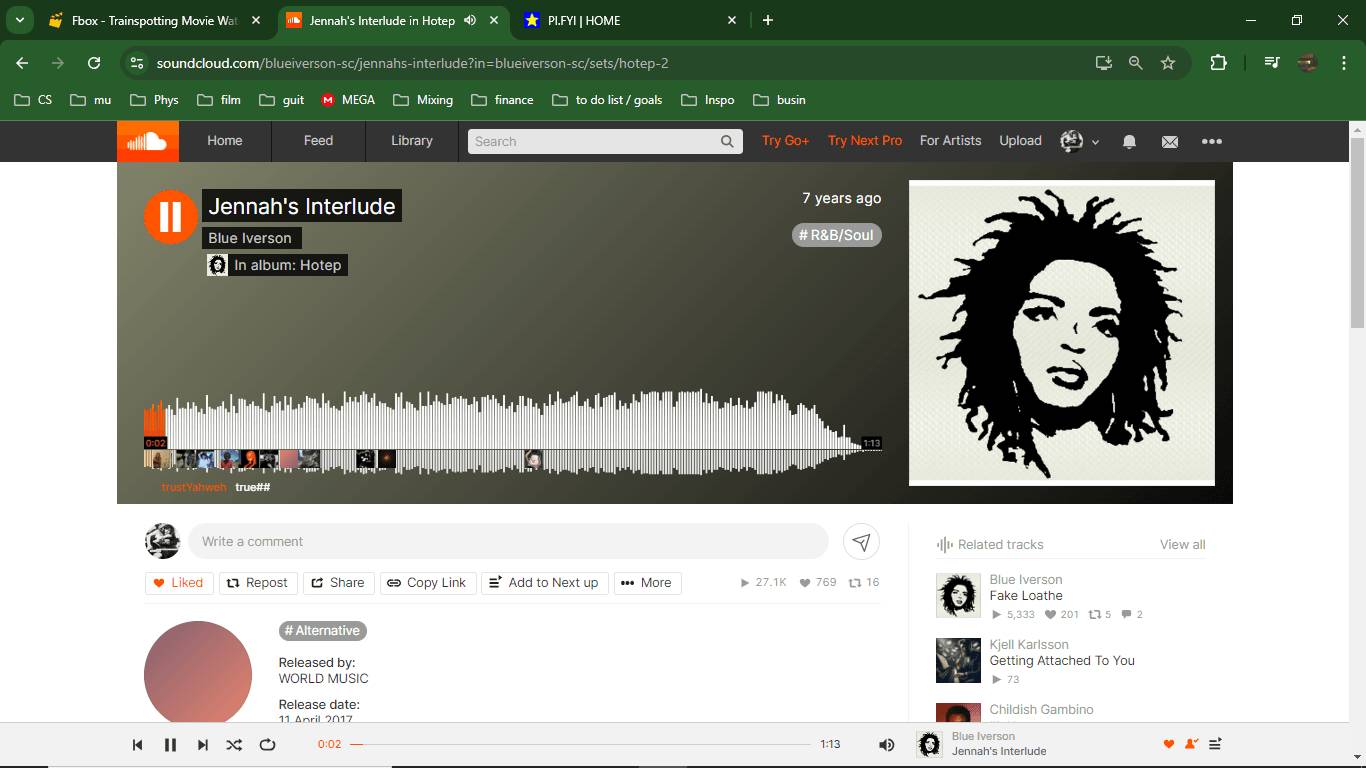Image resolution: width=1366 pixels, height=768 pixels.
Task: Close the Fbox Trainspotting tab
Action: click(256, 20)
